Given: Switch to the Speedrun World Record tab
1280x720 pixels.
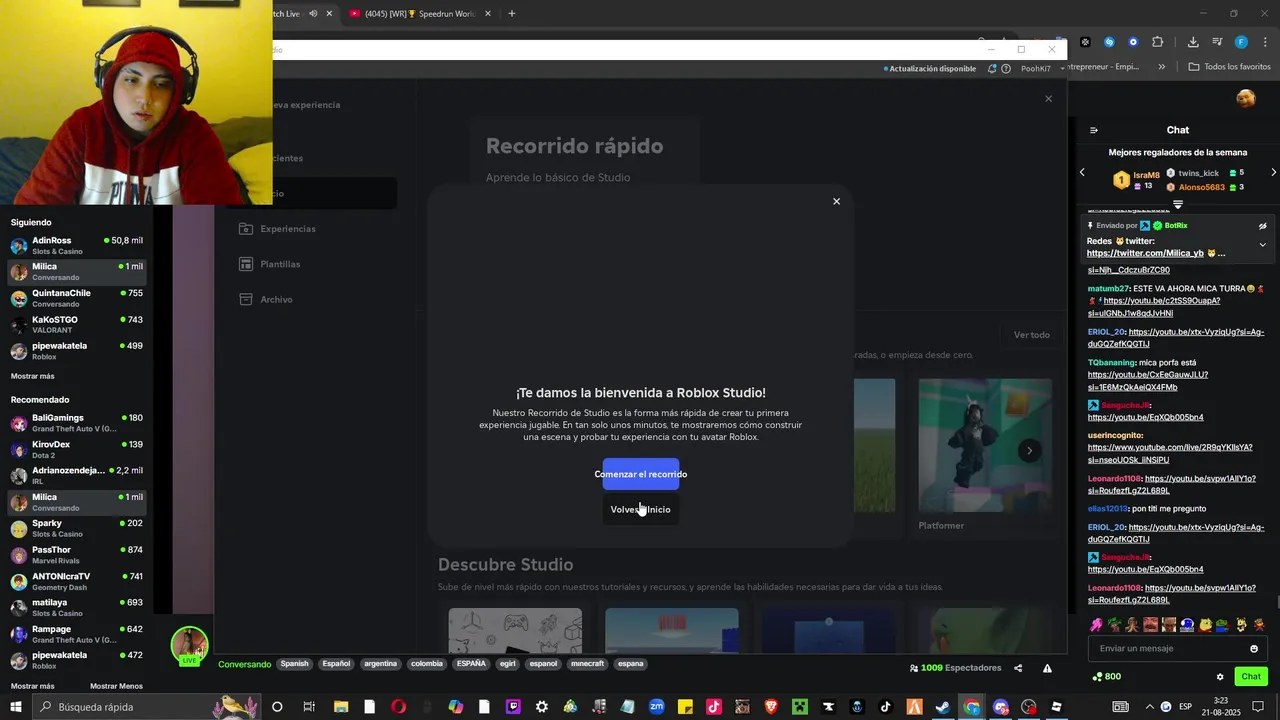Looking at the screenshot, I should pyautogui.click(x=420, y=14).
